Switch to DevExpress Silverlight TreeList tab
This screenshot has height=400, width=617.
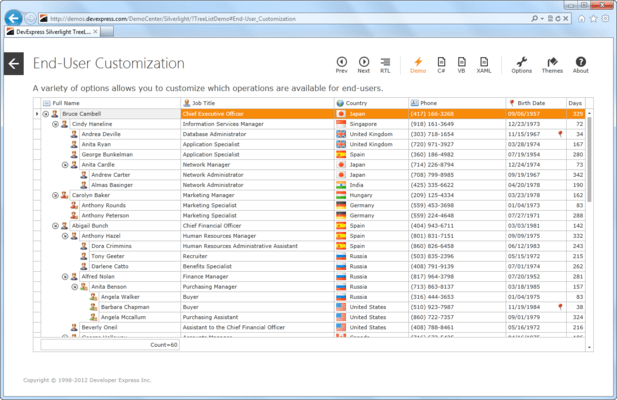(52, 32)
